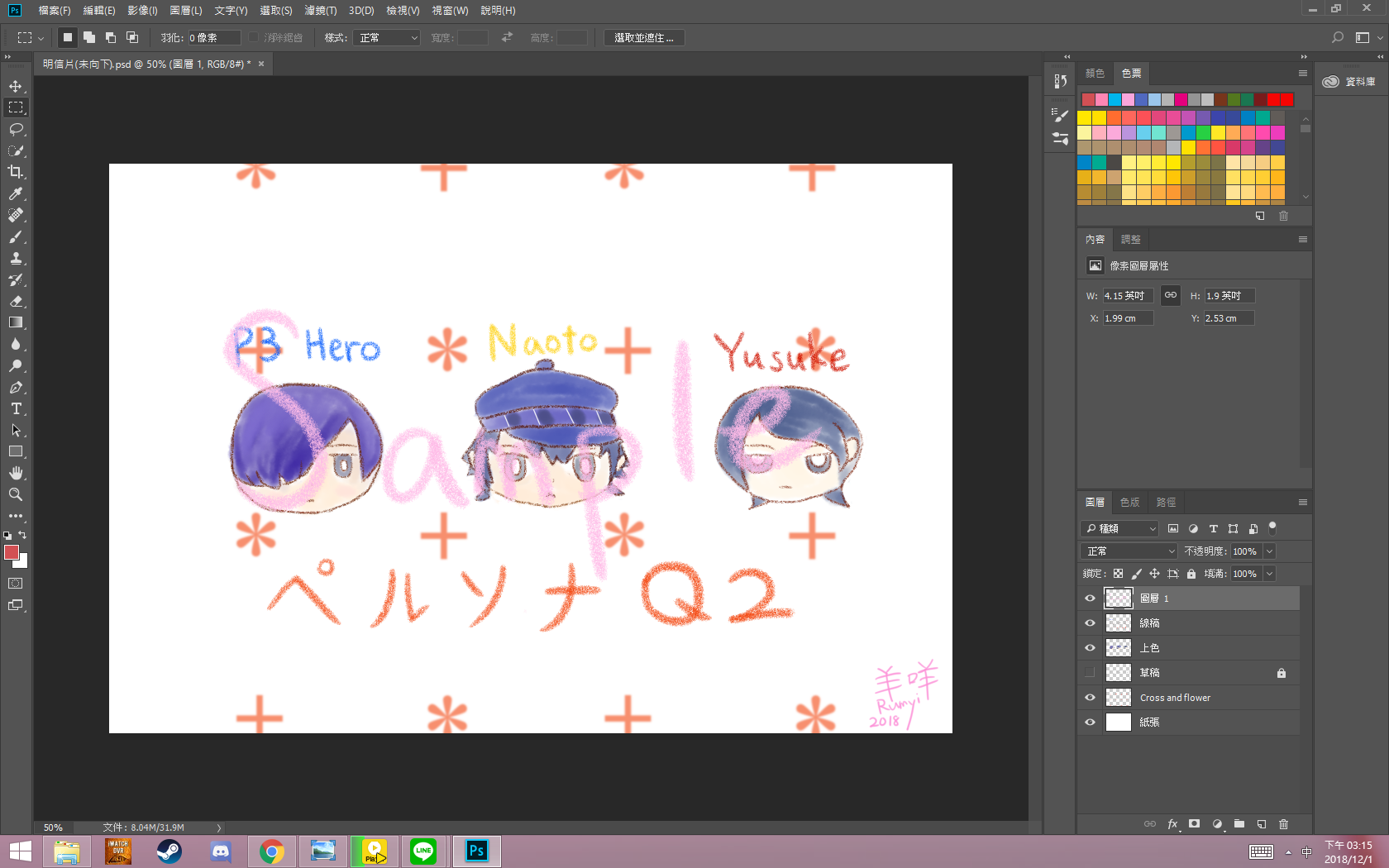Click the adjustment layer icon at bottom
This screenshot has height=868, width=1389.
click(x=1217, y=824)
